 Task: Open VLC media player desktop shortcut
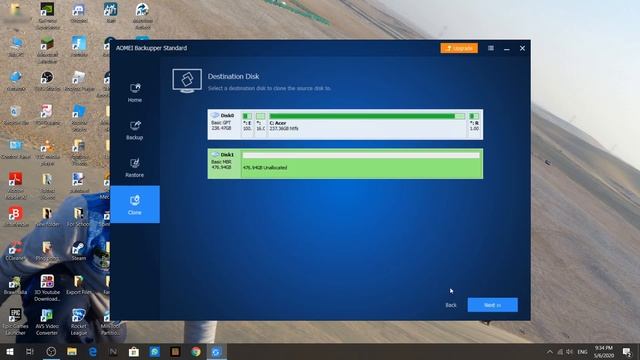pos(47,152)
